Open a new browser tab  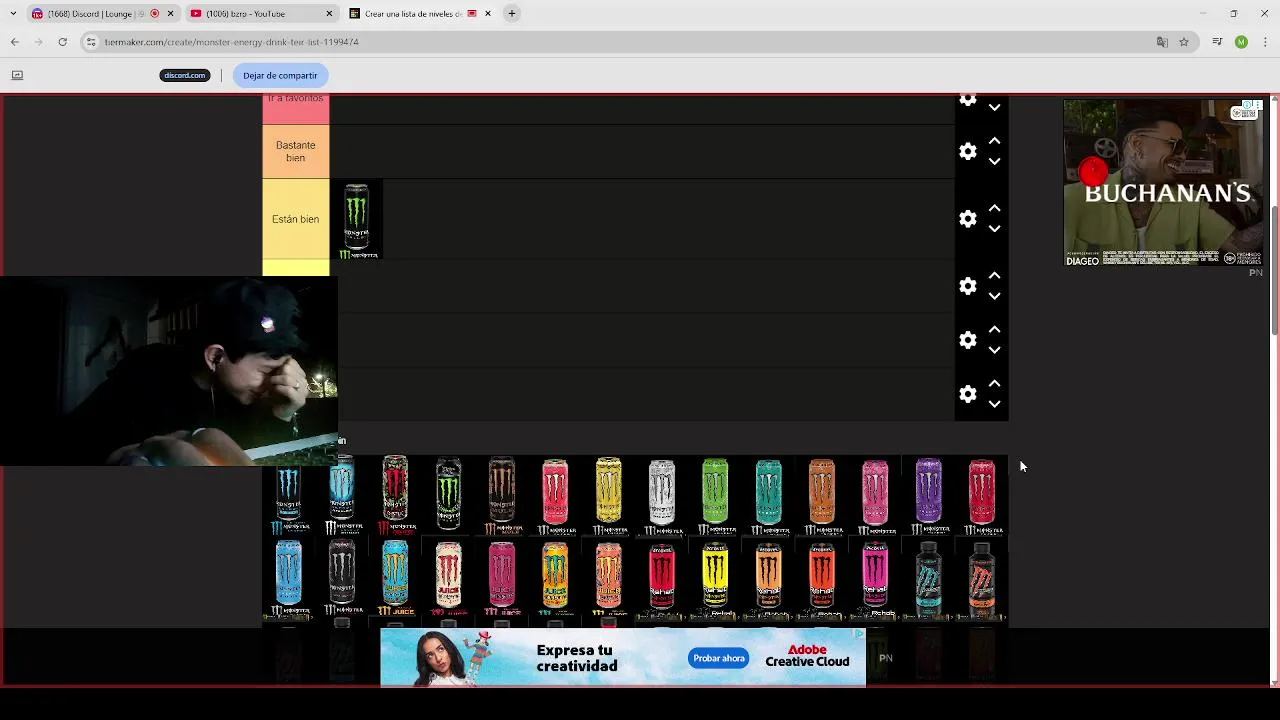click(511, 14)
